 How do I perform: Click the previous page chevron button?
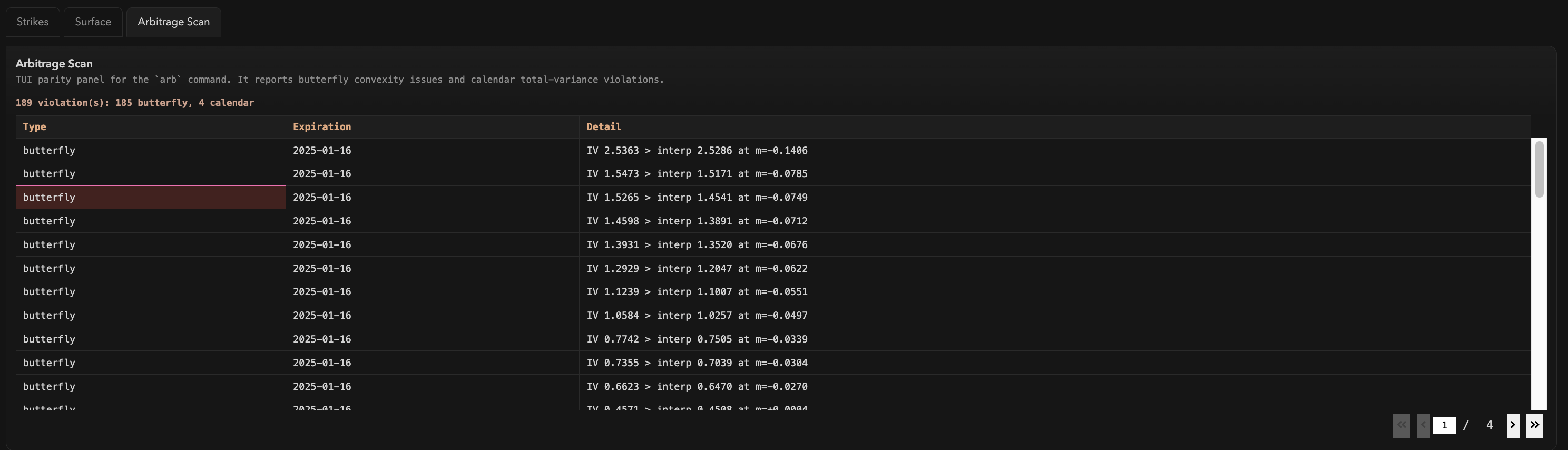click(x=1423, y=425)
